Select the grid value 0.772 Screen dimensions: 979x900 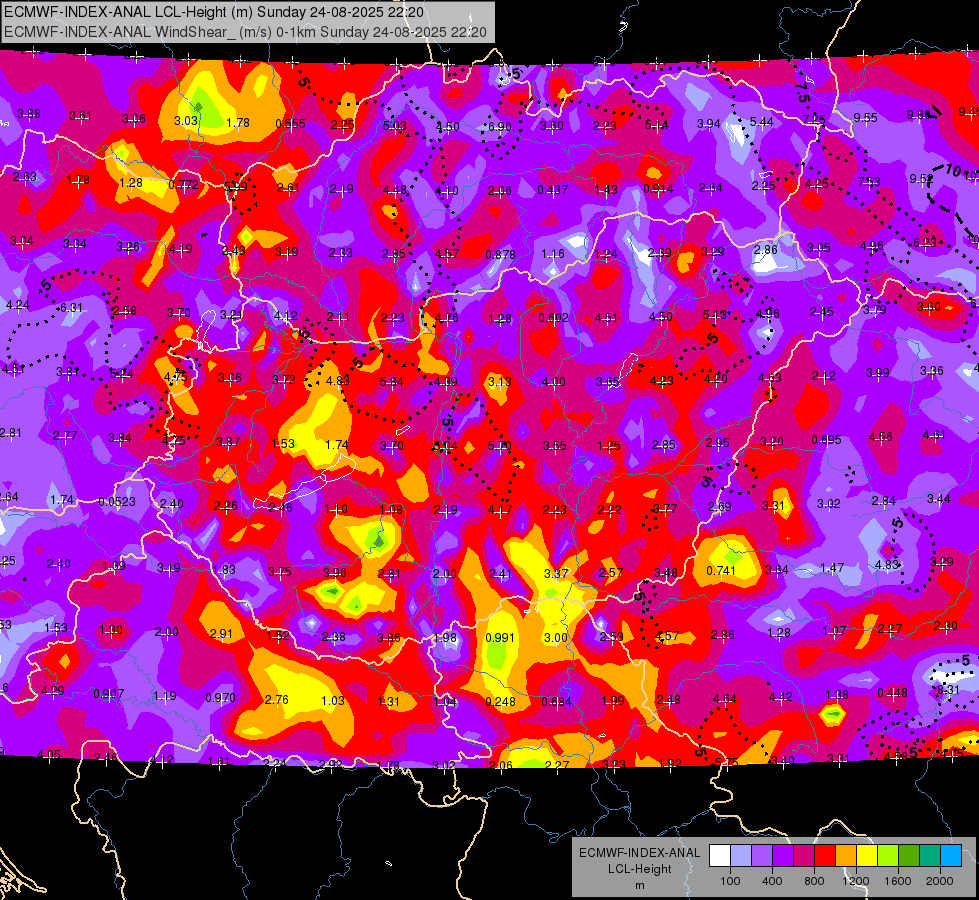pyautogui.click(x=184, y=185)
